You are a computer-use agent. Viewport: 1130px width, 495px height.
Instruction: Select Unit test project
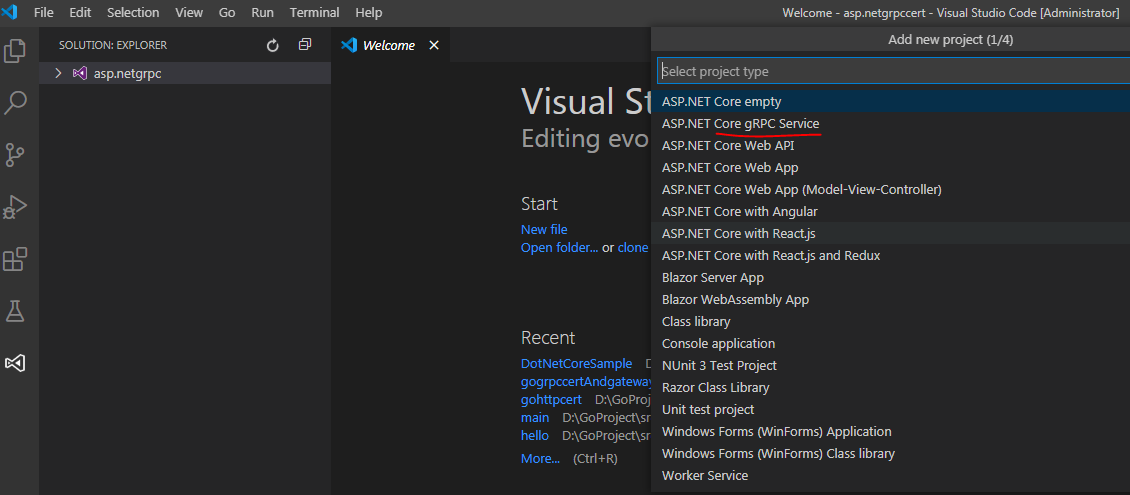point(890,409)
